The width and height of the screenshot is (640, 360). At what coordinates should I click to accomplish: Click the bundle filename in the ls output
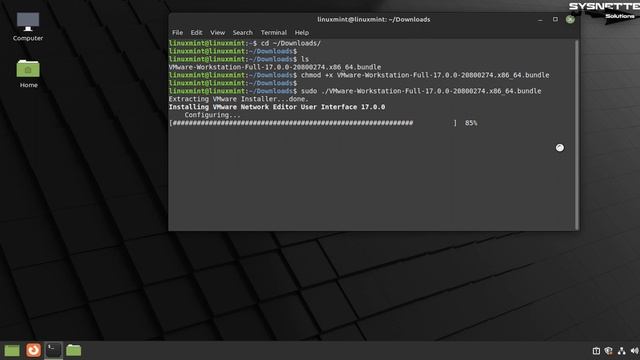275,67
